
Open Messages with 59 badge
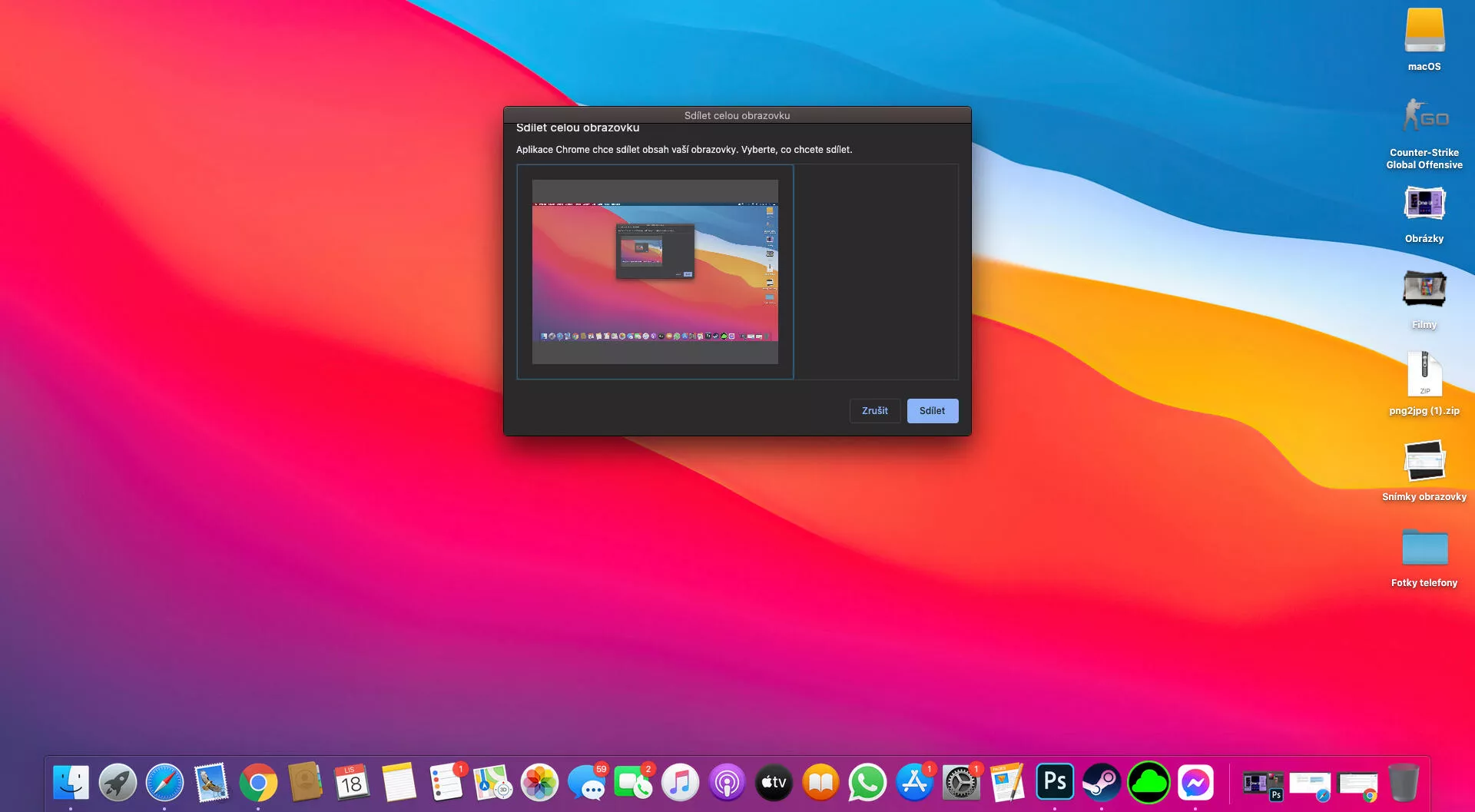coord(586,783)
